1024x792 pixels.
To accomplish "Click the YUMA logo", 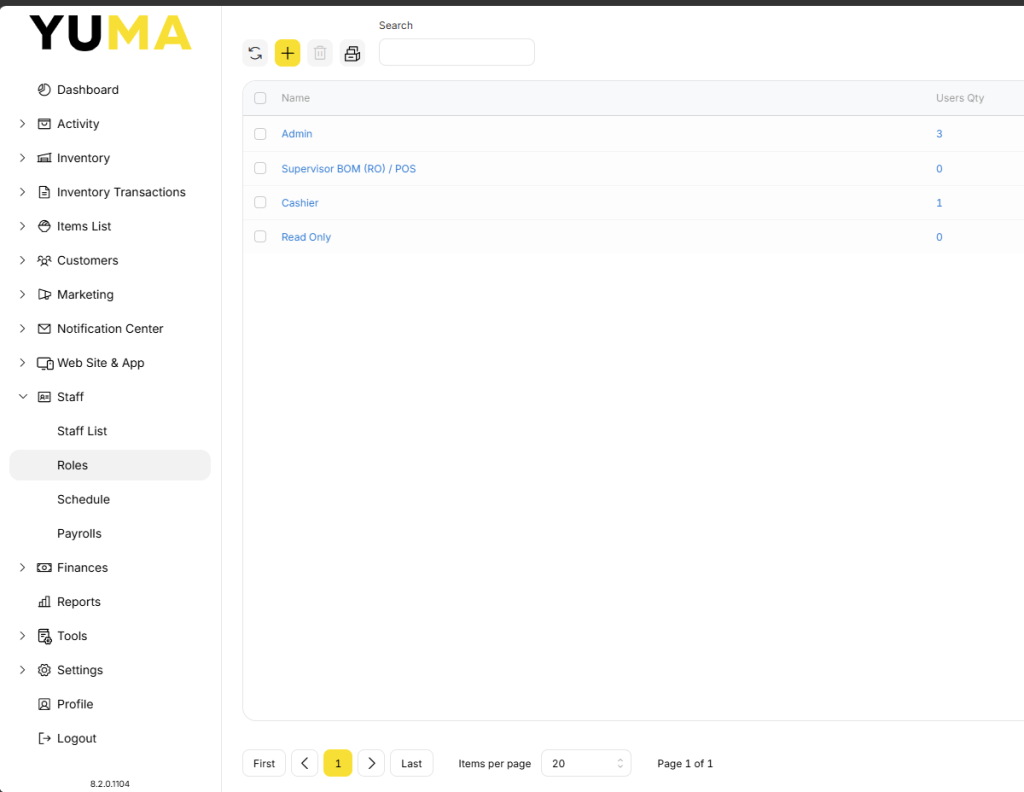I will tap(110, 33).
